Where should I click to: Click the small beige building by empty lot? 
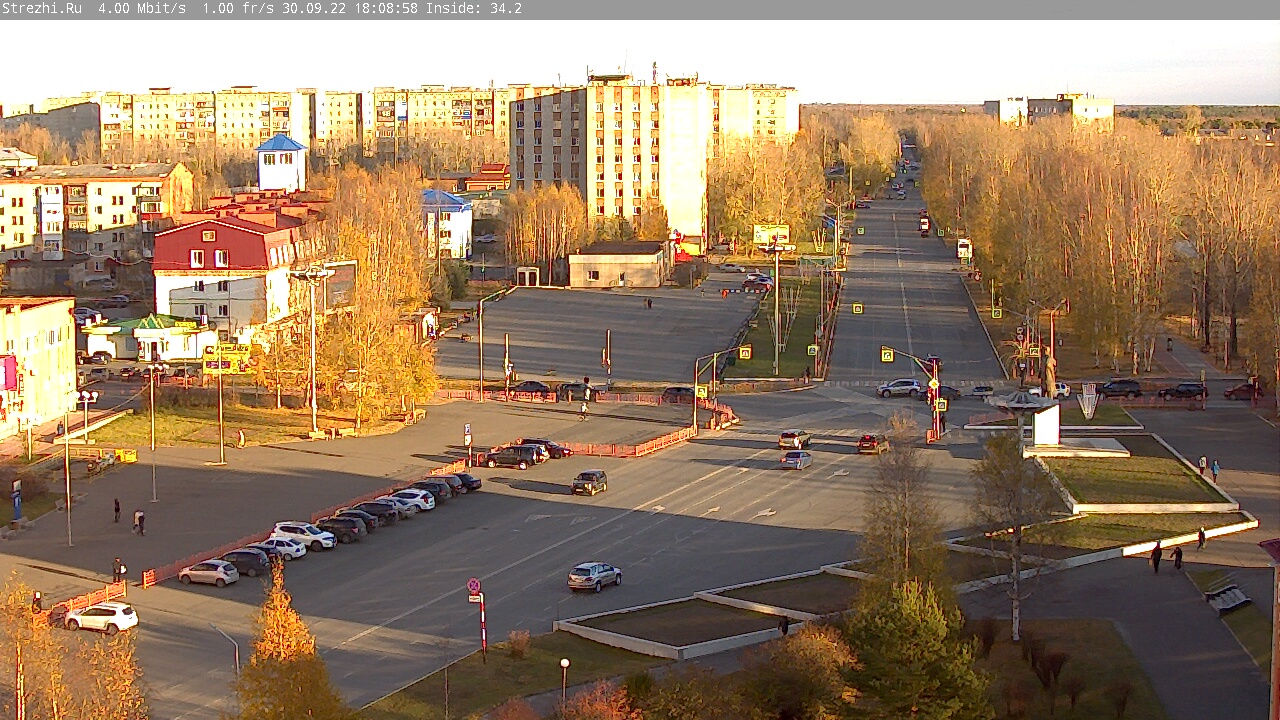(618, 264)
